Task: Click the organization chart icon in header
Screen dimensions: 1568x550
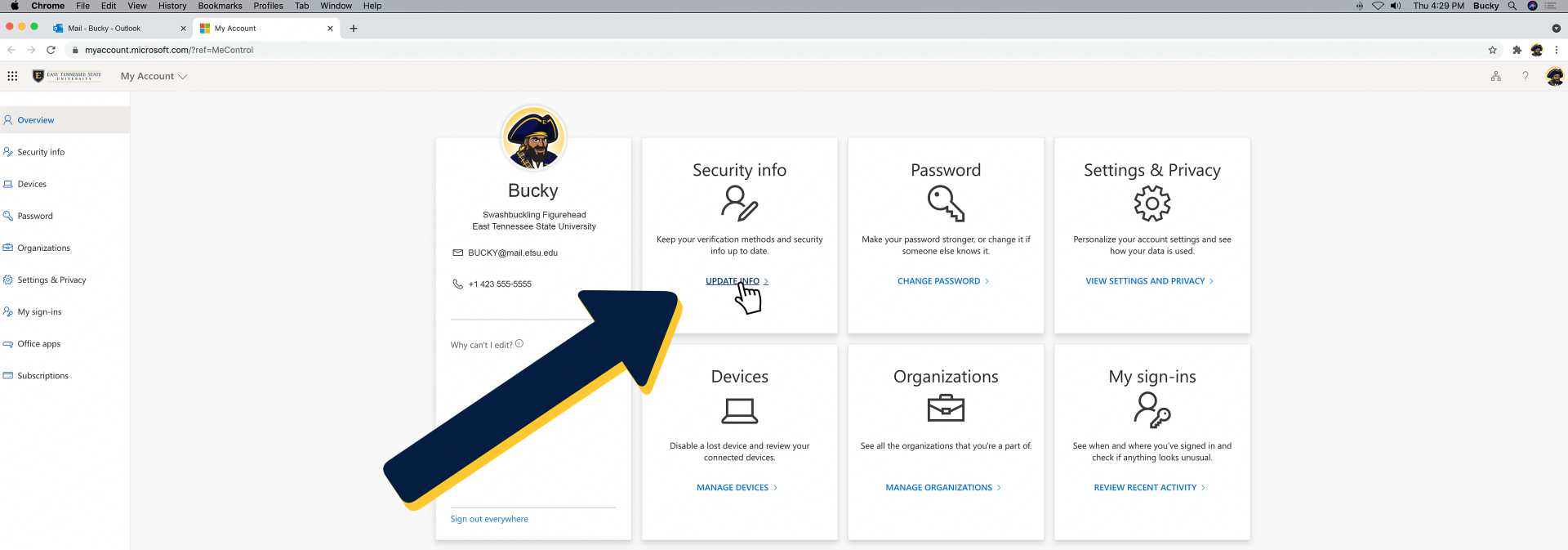Action: (x=1495, y=76)
